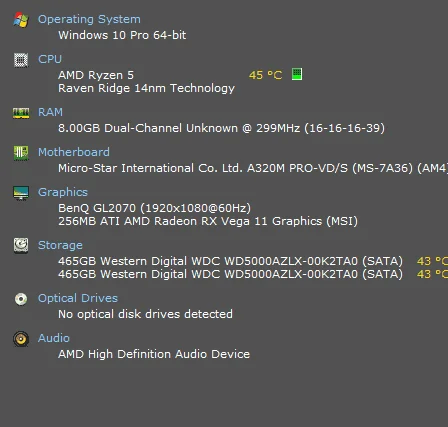
Task: Click the Windows logo Operating System icon
Action: pos(21,20)
